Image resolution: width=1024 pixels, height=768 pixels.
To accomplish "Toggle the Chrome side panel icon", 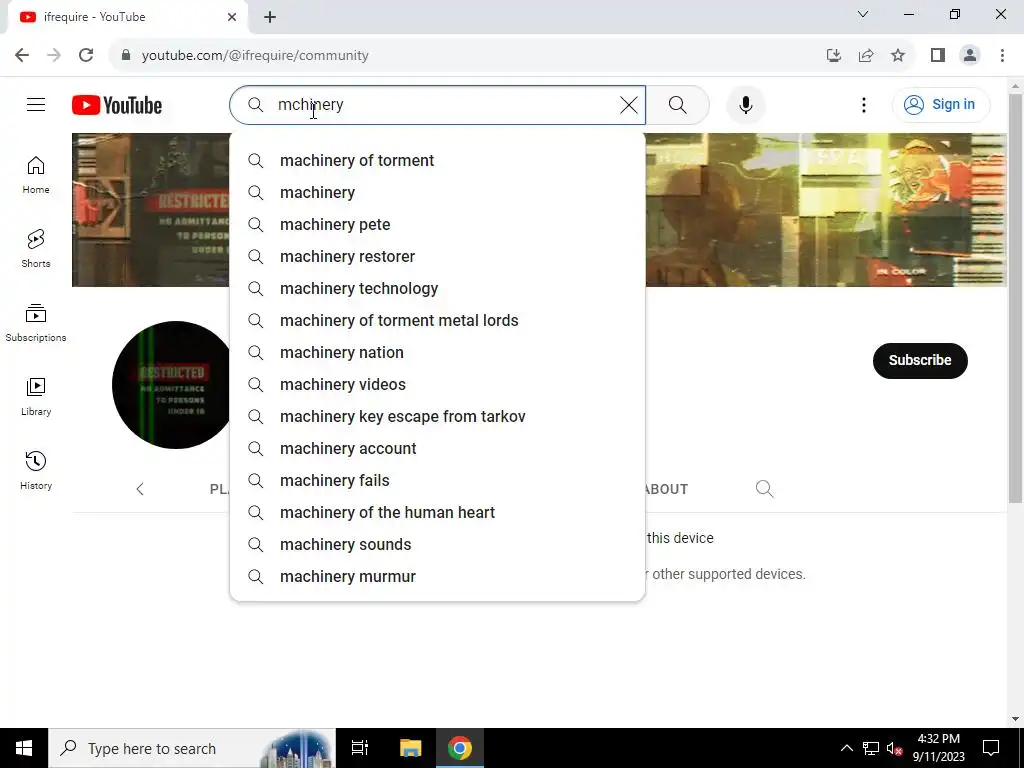I will point(938,56).
